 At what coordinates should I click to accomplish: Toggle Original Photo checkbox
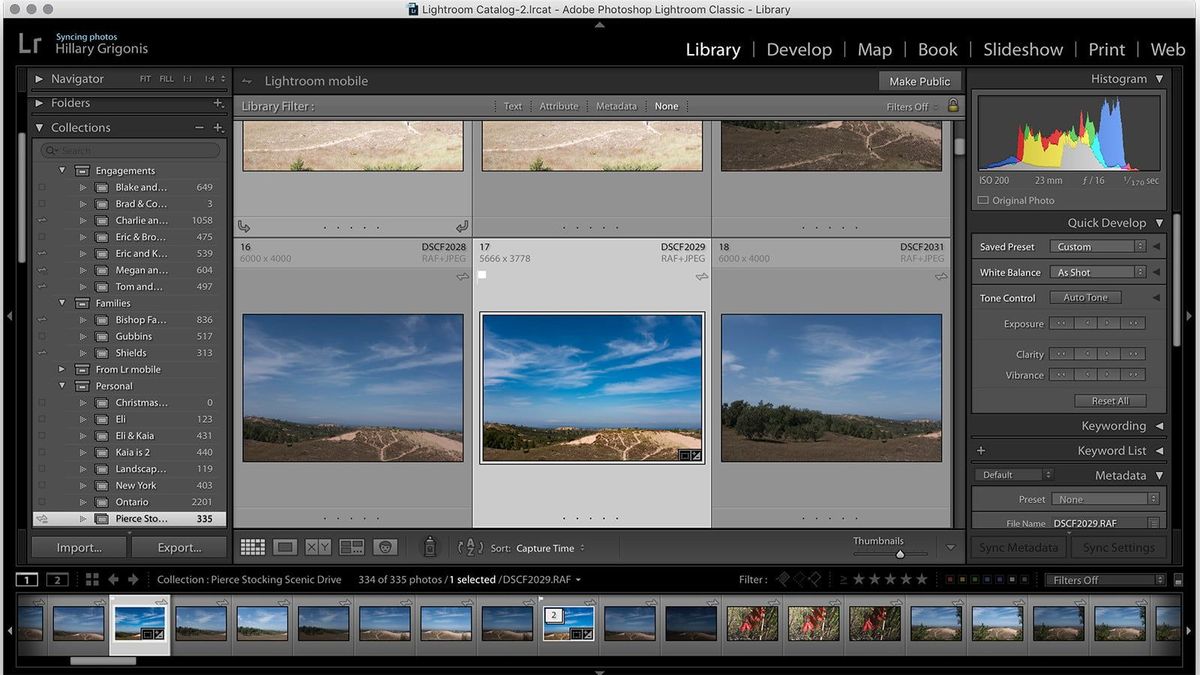[x=983, y=200]
